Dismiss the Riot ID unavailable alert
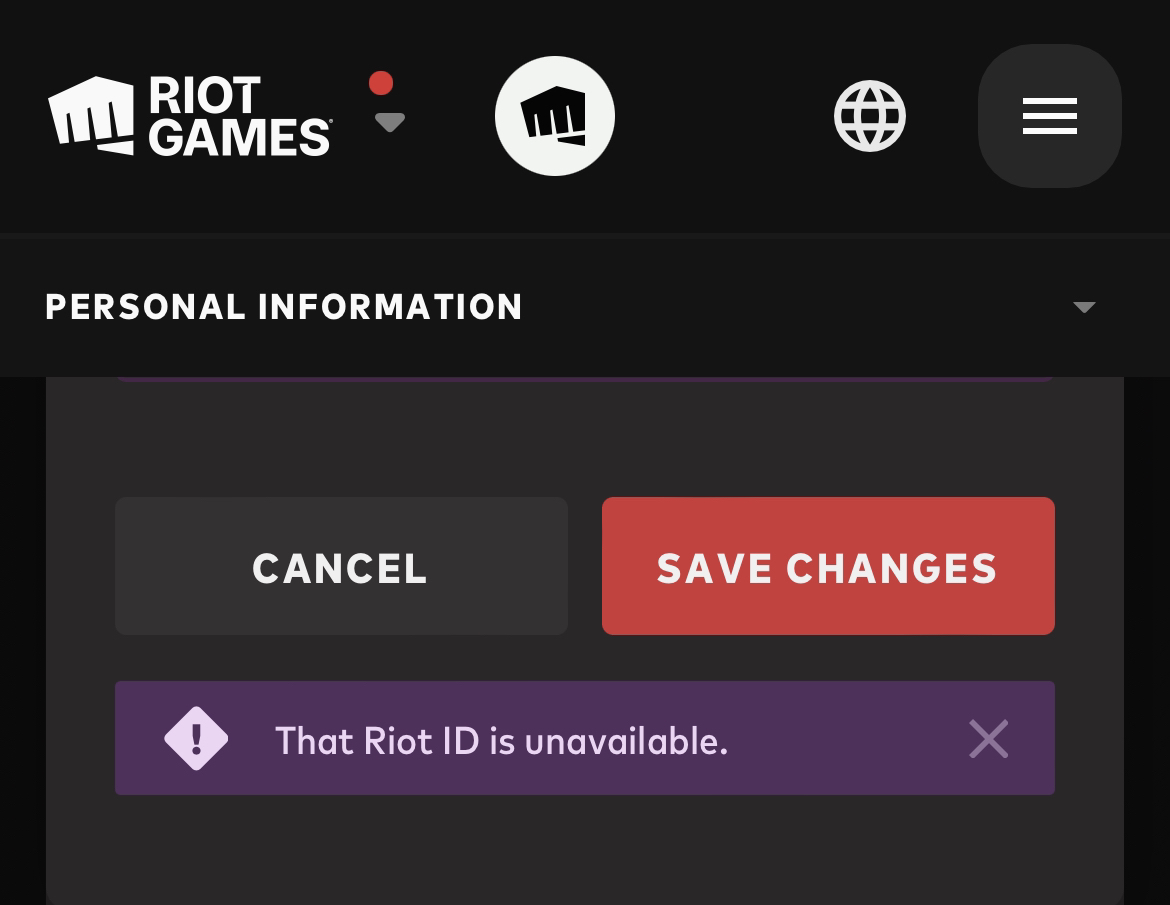Viewport: 1170px width, 905px height. (x=988, y=738)
